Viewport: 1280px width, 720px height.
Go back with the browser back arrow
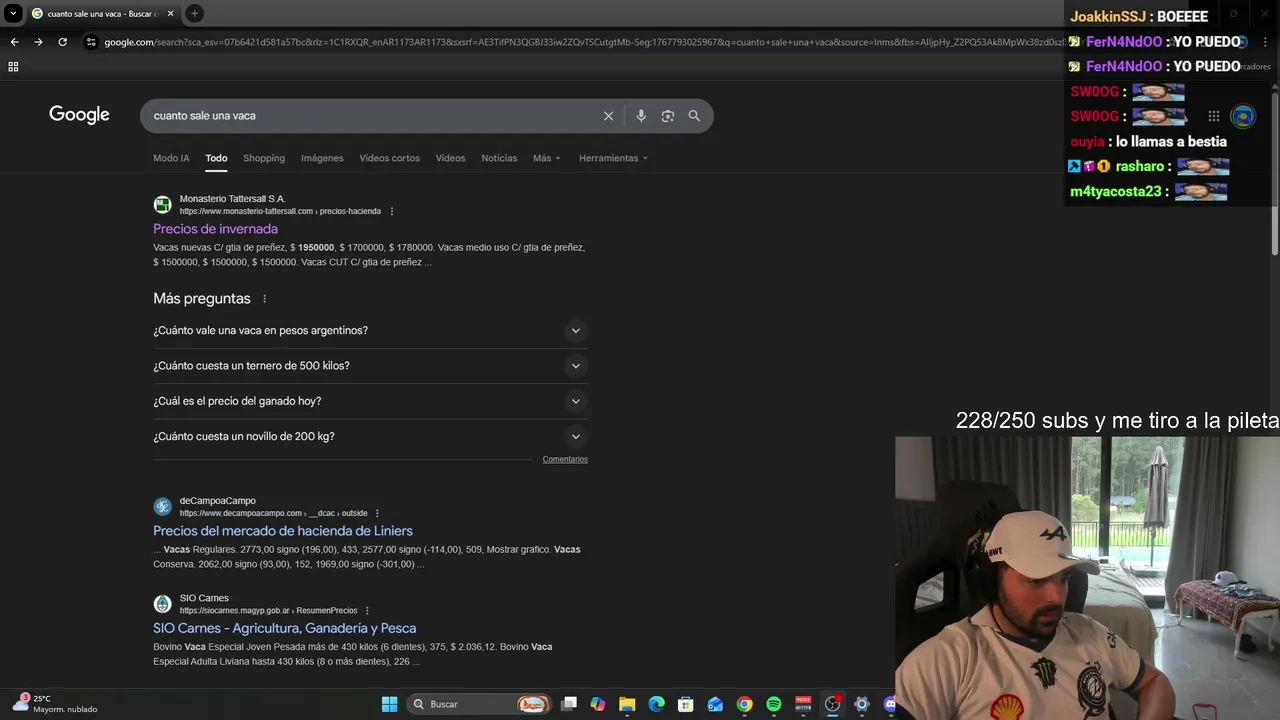coord(14,42)
